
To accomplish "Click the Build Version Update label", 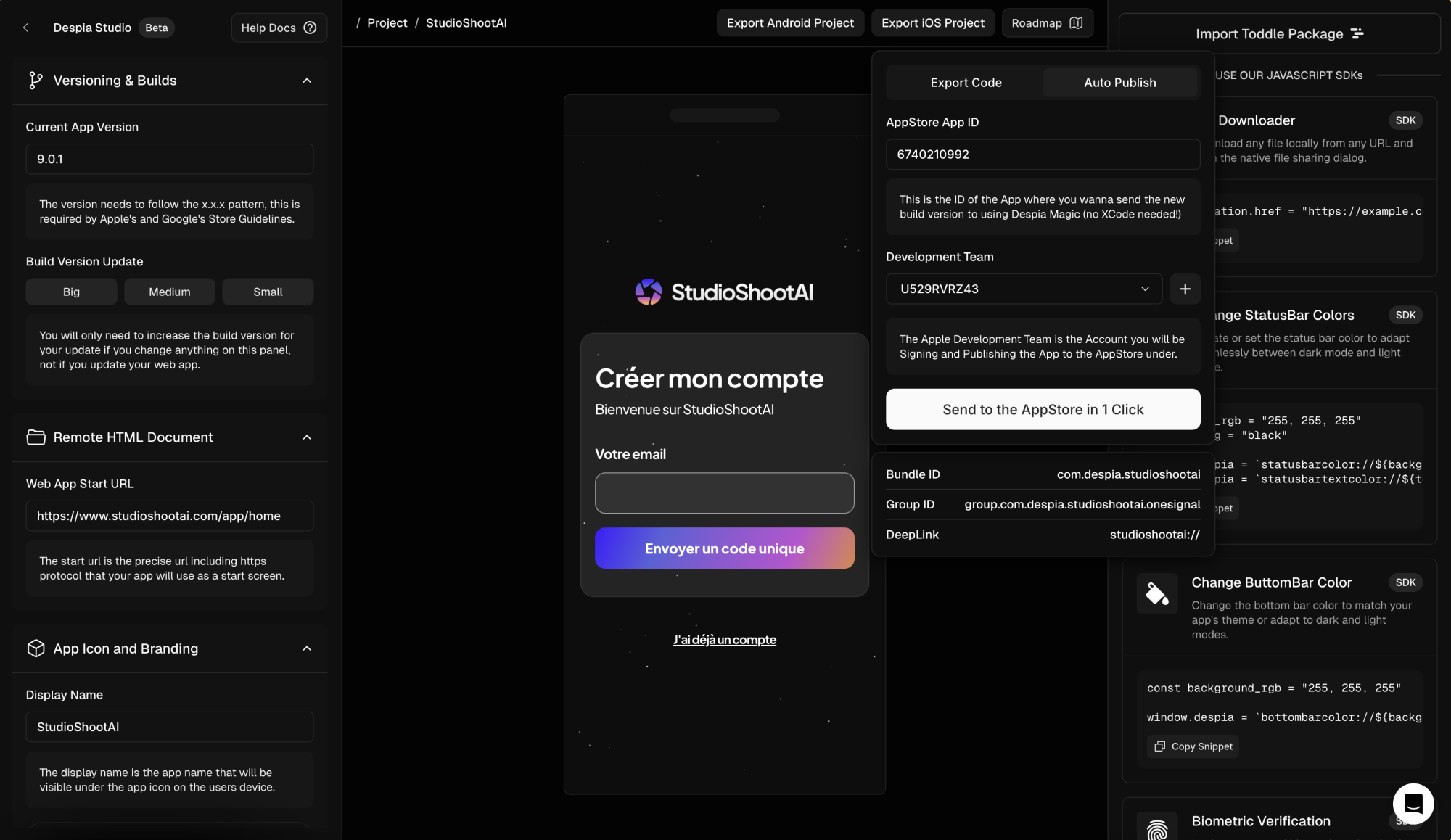I will tap(84, 261).
